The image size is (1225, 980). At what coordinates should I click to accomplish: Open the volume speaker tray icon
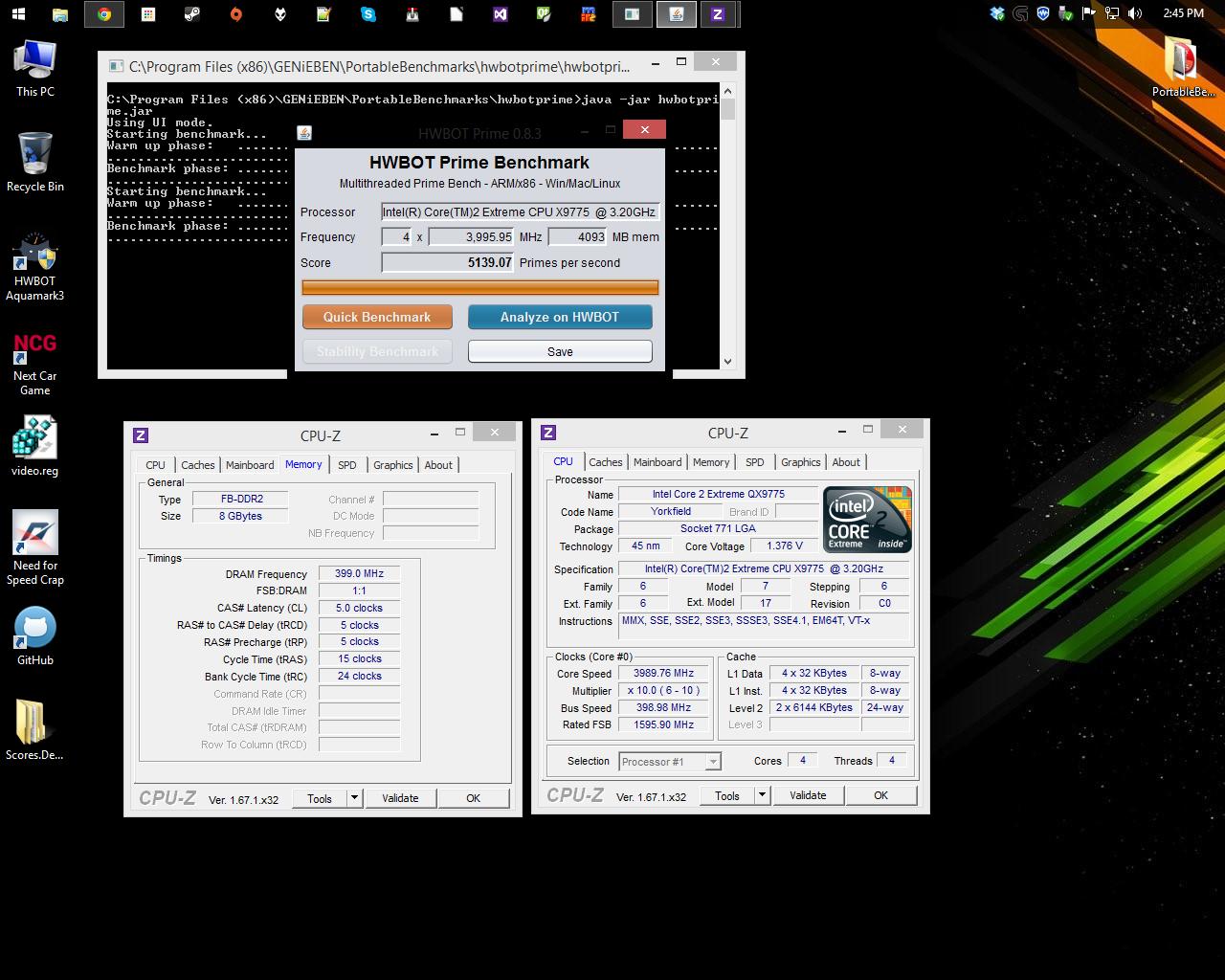pos(1135,13)
